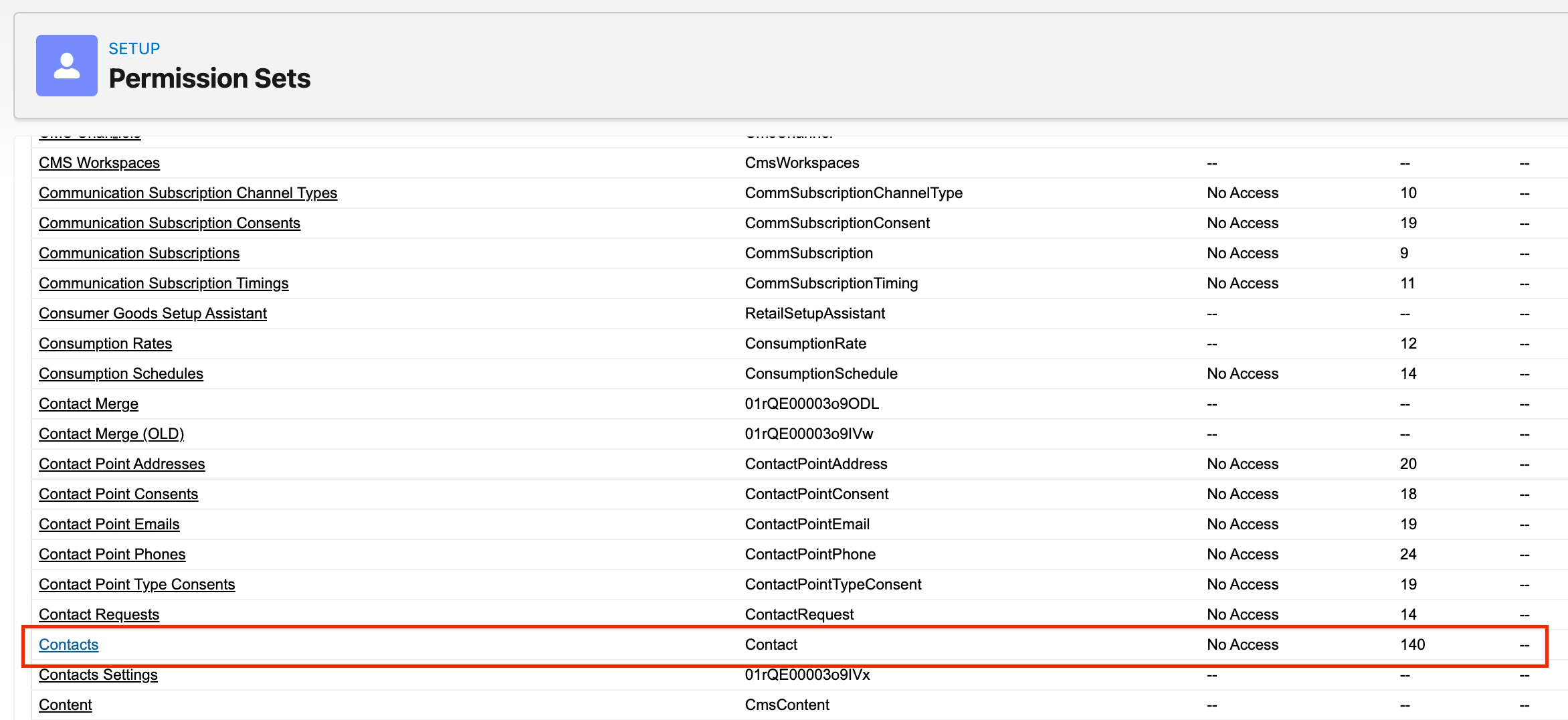
Task: Open Communication Subscription Timings link
Action: 164,283
